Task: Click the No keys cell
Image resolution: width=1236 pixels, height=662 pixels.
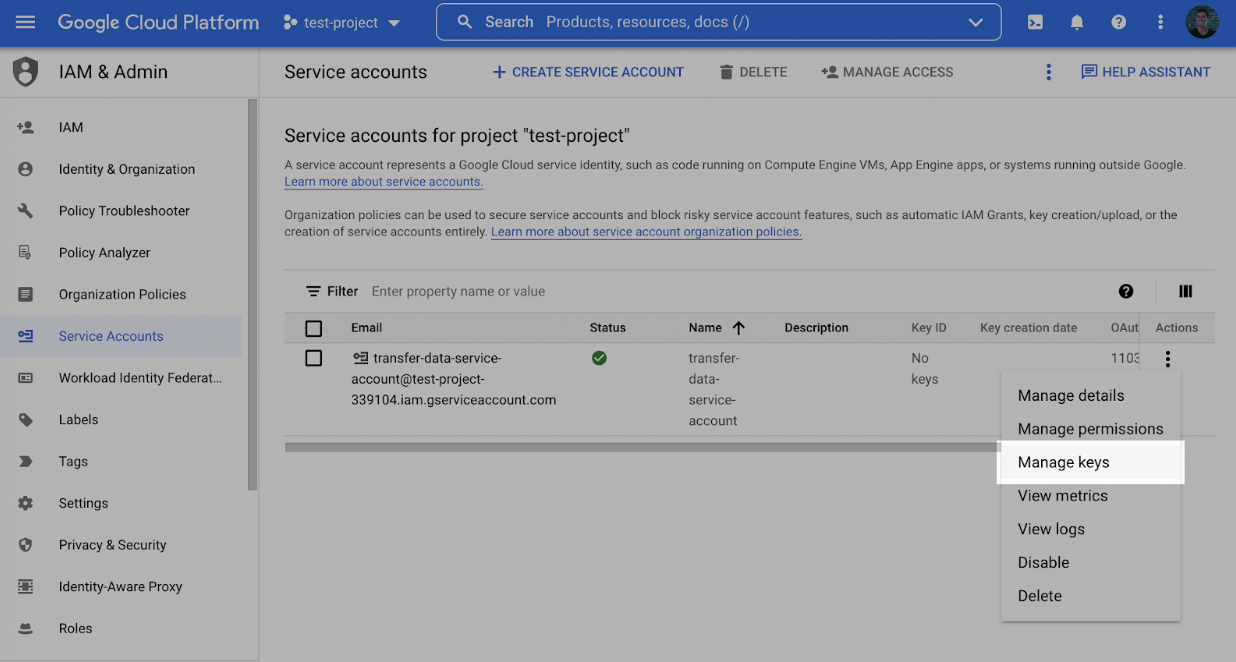Action: pos(925,369)
